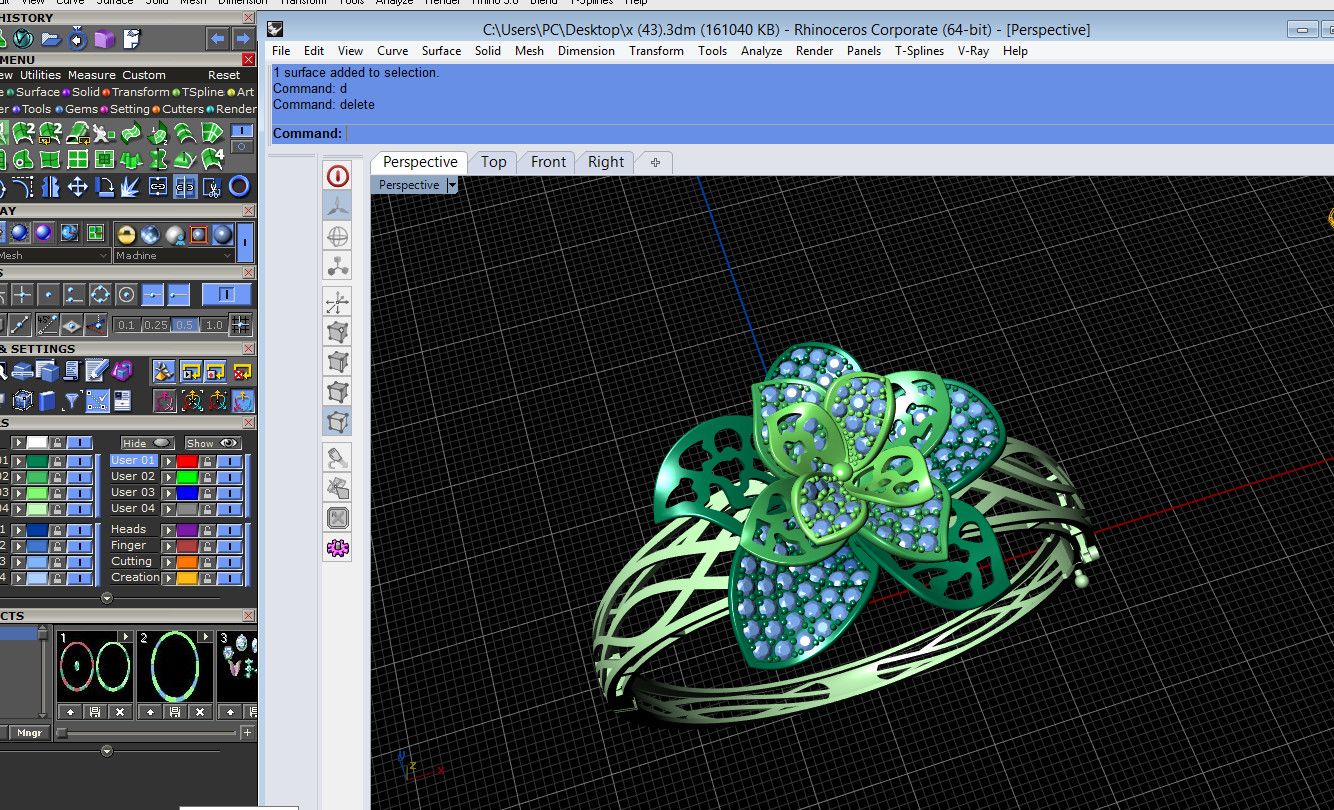The height and width of the screenshot is (810, 1334).
Task: Click the red color swatch beside User 01
Action: pyautogui.click(x=187, y=461)
